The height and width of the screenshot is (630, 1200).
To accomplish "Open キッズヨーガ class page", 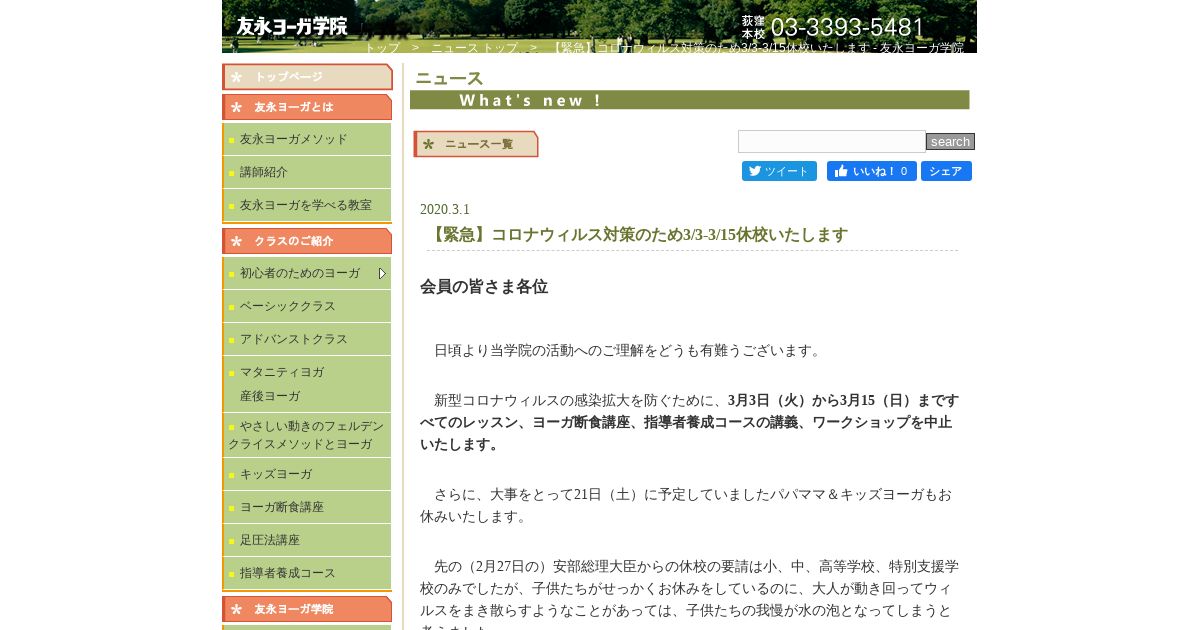I will pyautogui.click(x=307, y=474).
